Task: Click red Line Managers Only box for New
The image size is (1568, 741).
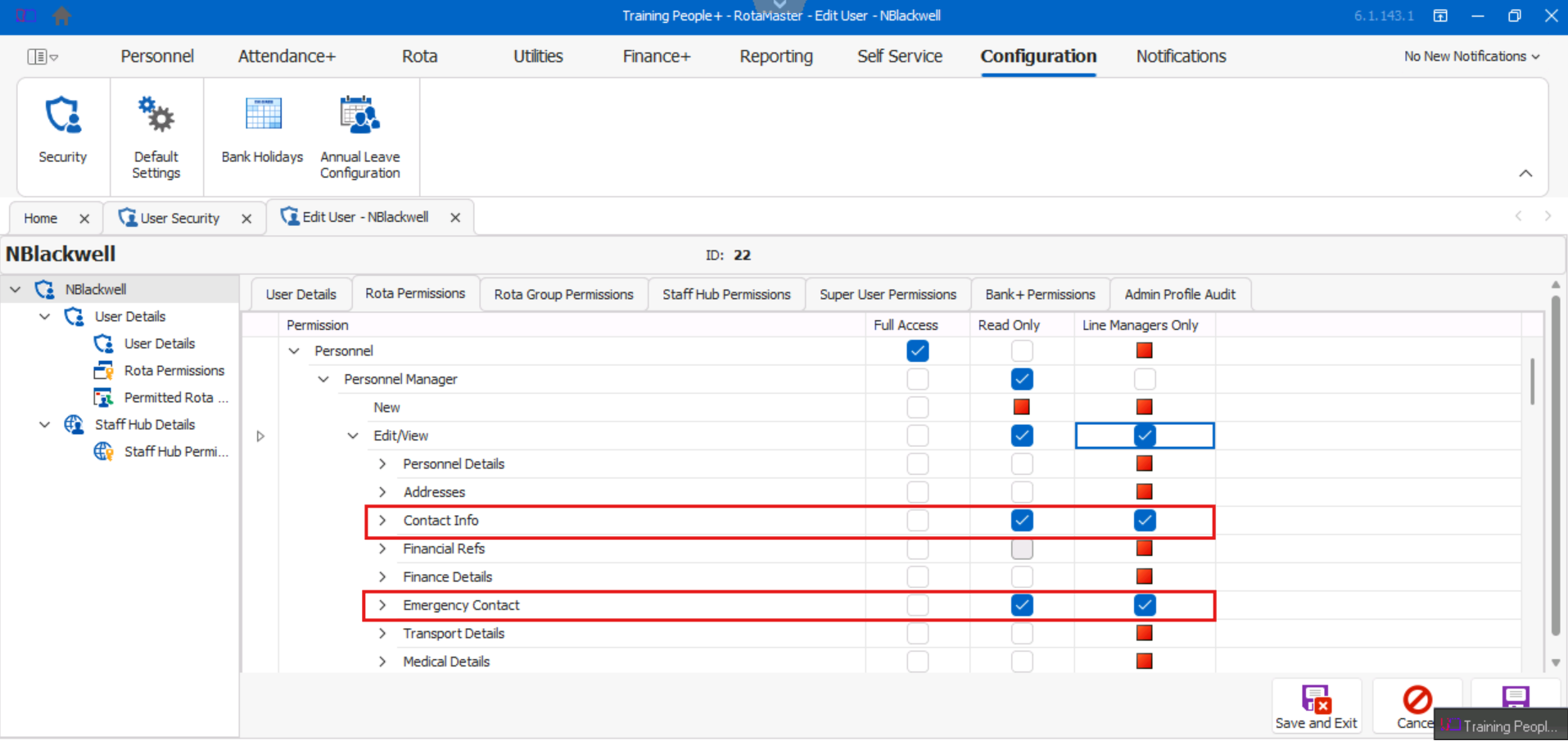Action: 1145,408
